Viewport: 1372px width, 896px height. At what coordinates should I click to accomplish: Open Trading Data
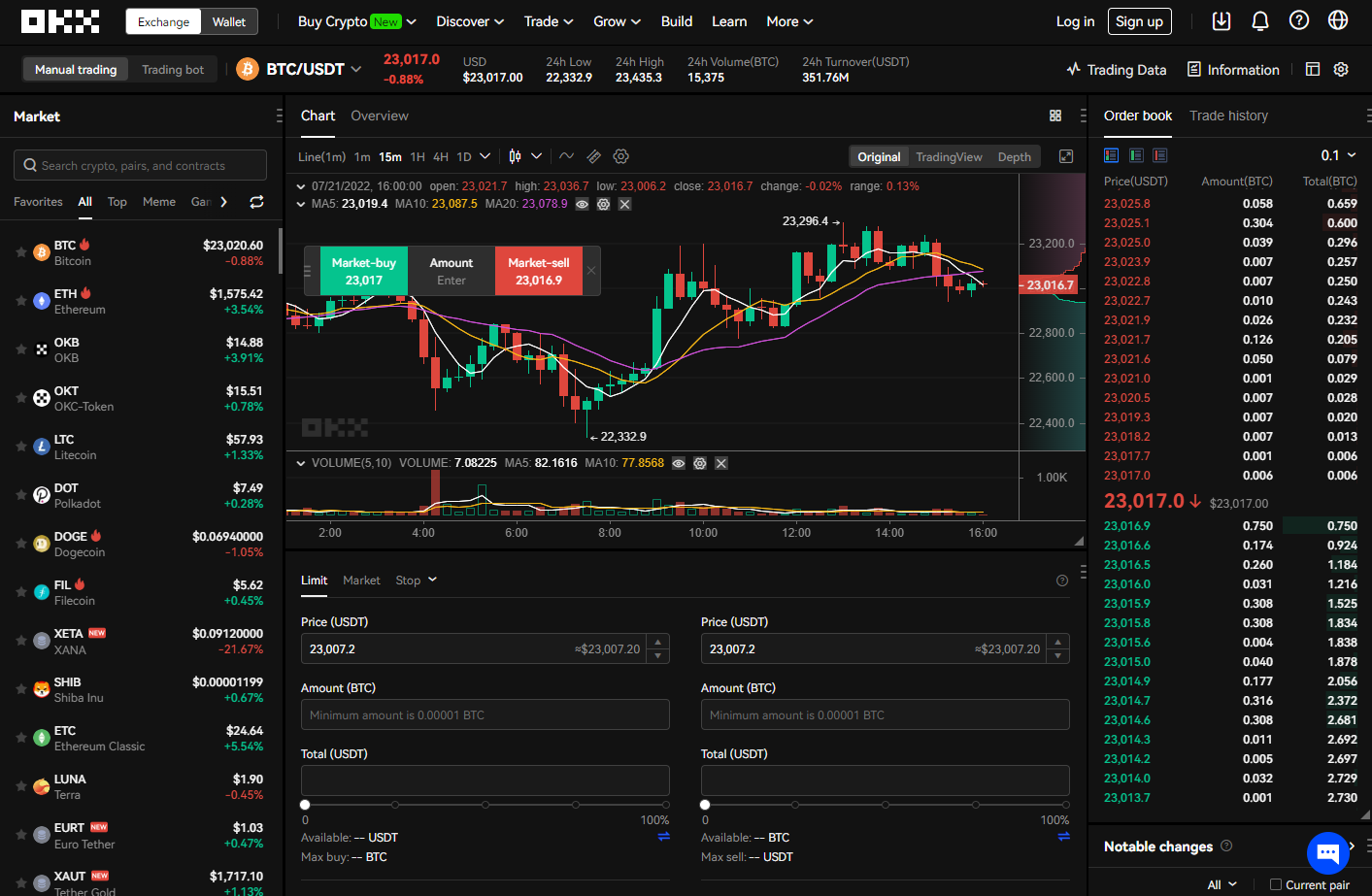[x=1116, y=69]
